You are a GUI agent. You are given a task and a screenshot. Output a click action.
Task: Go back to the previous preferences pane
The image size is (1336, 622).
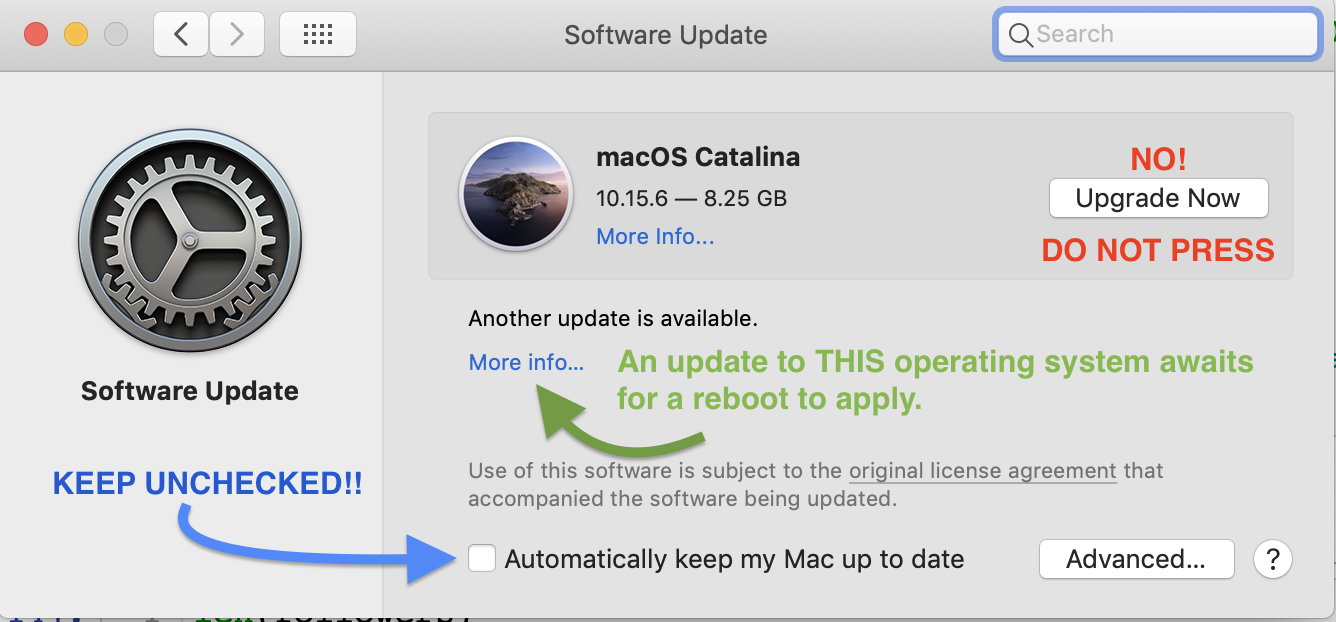tap(181, 34)
